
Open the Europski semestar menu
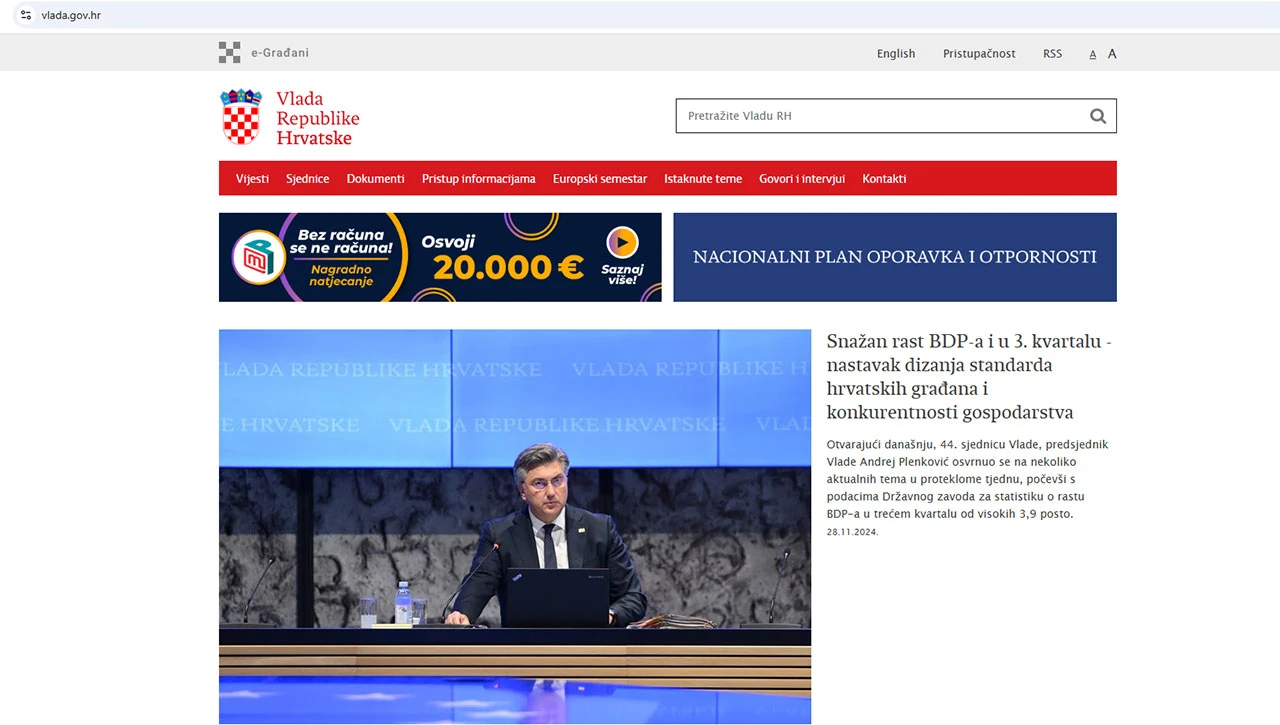(x=600, y=179)
